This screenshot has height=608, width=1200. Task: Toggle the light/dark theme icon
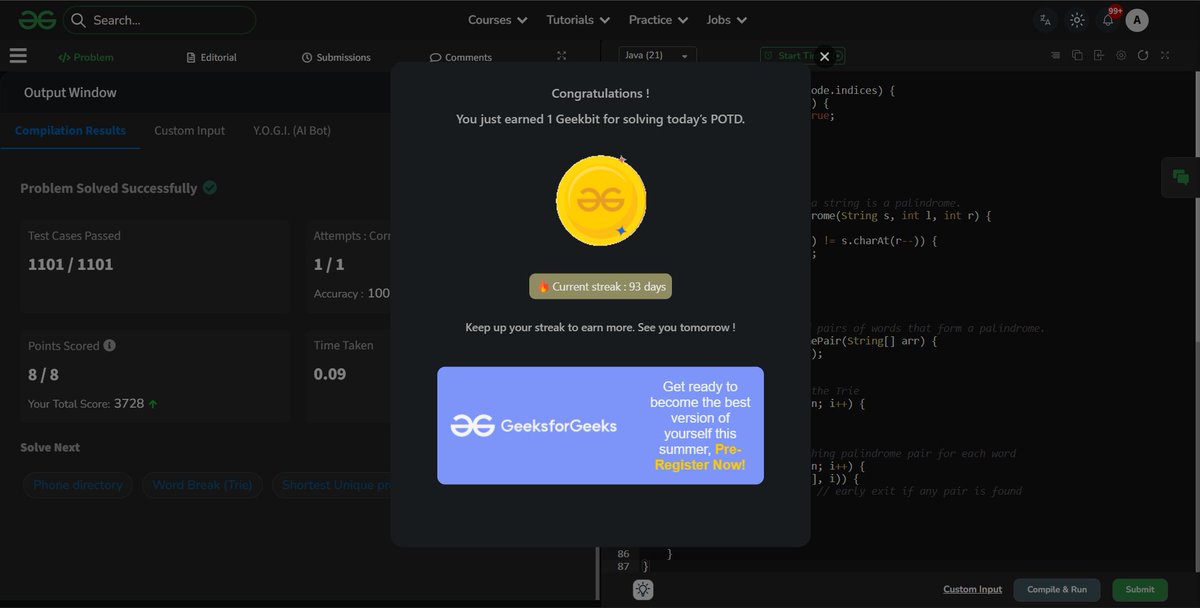[x=1077, y=20]
